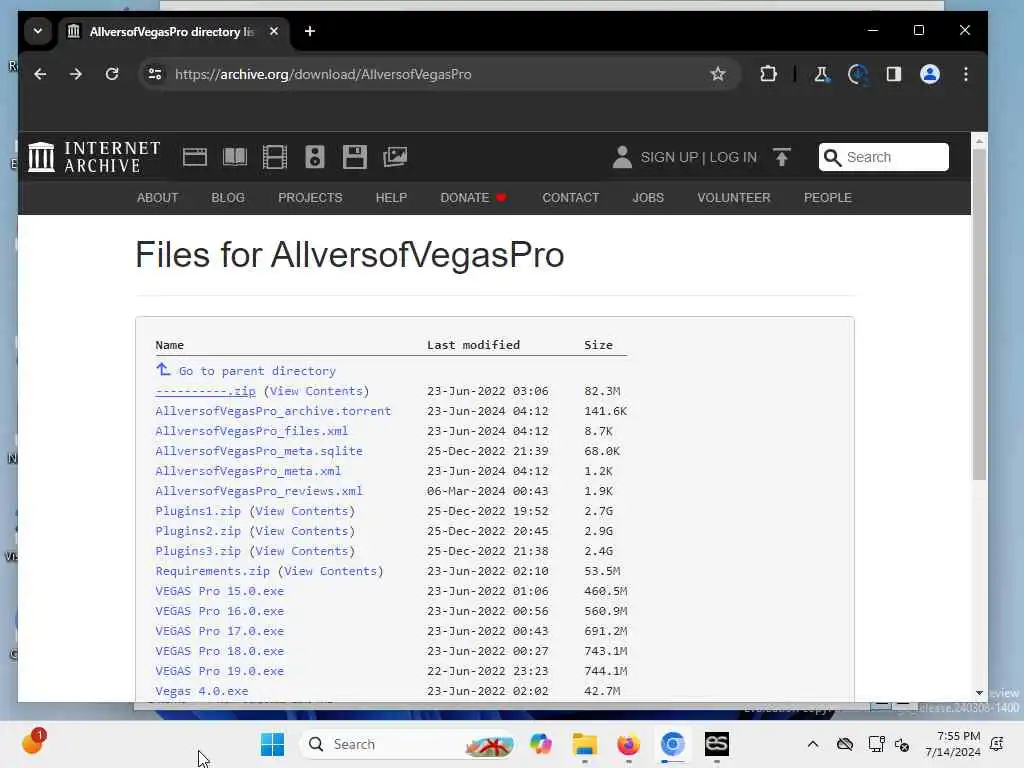The height and width of the screenshot is (768, 1024).
Task: Go forward with browser forward arrow
Action: (76, 74)
